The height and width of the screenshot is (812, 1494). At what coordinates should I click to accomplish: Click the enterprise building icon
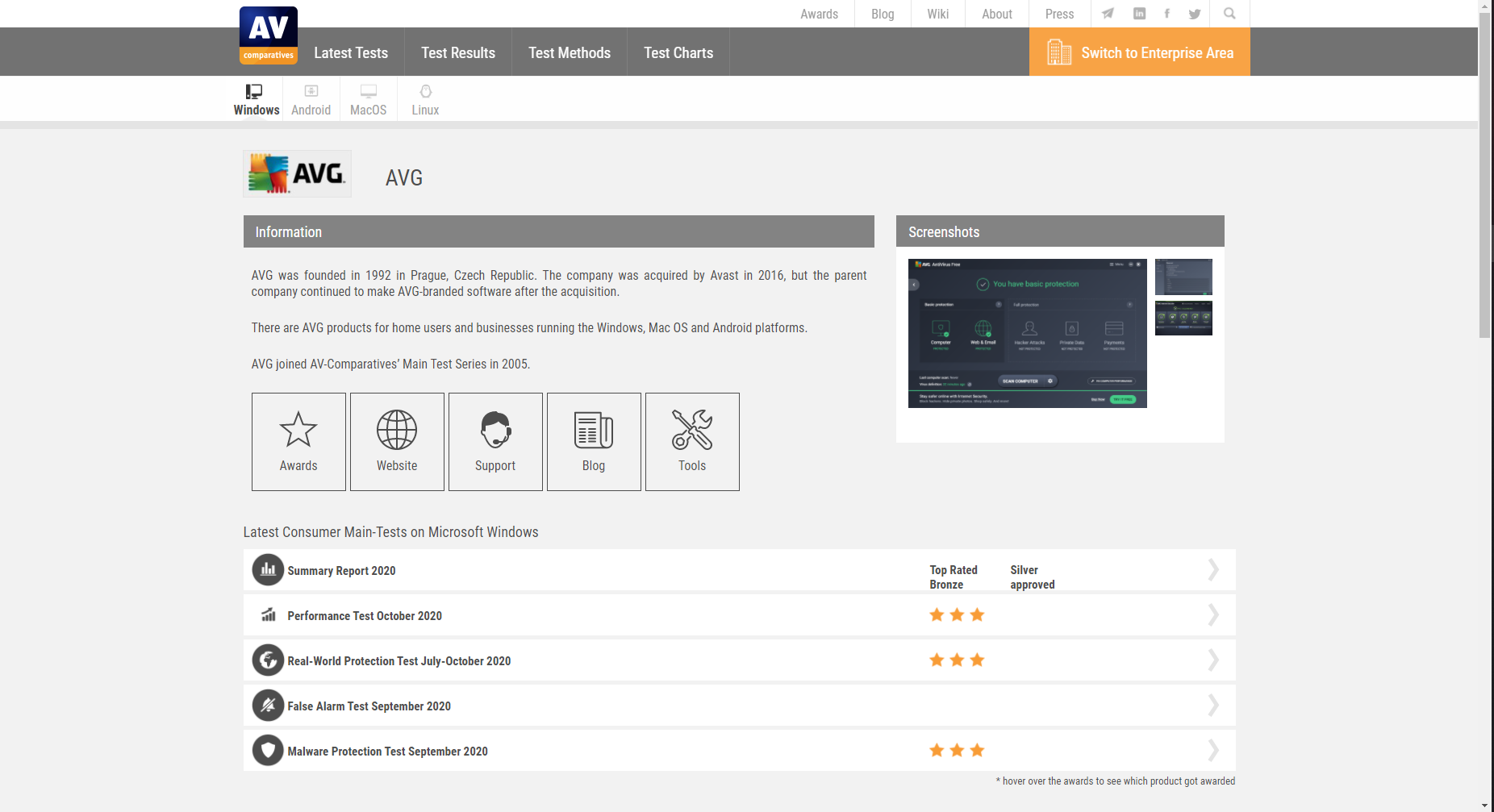1058,52
